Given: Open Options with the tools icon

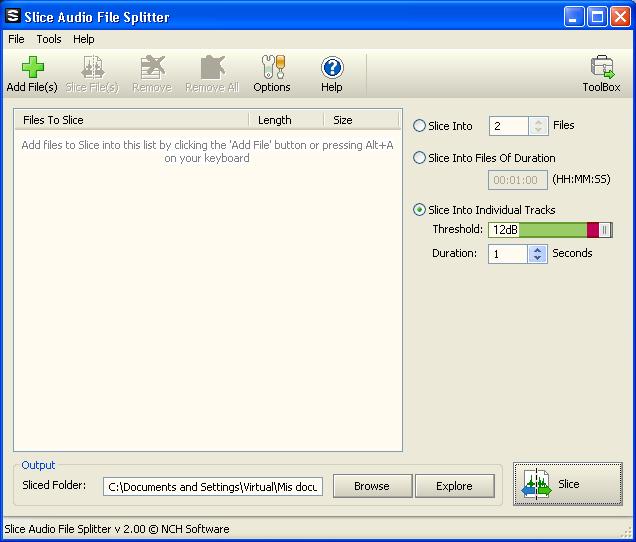Looking at the screenshot, I should pyautogui.click(x=272, y=67).
